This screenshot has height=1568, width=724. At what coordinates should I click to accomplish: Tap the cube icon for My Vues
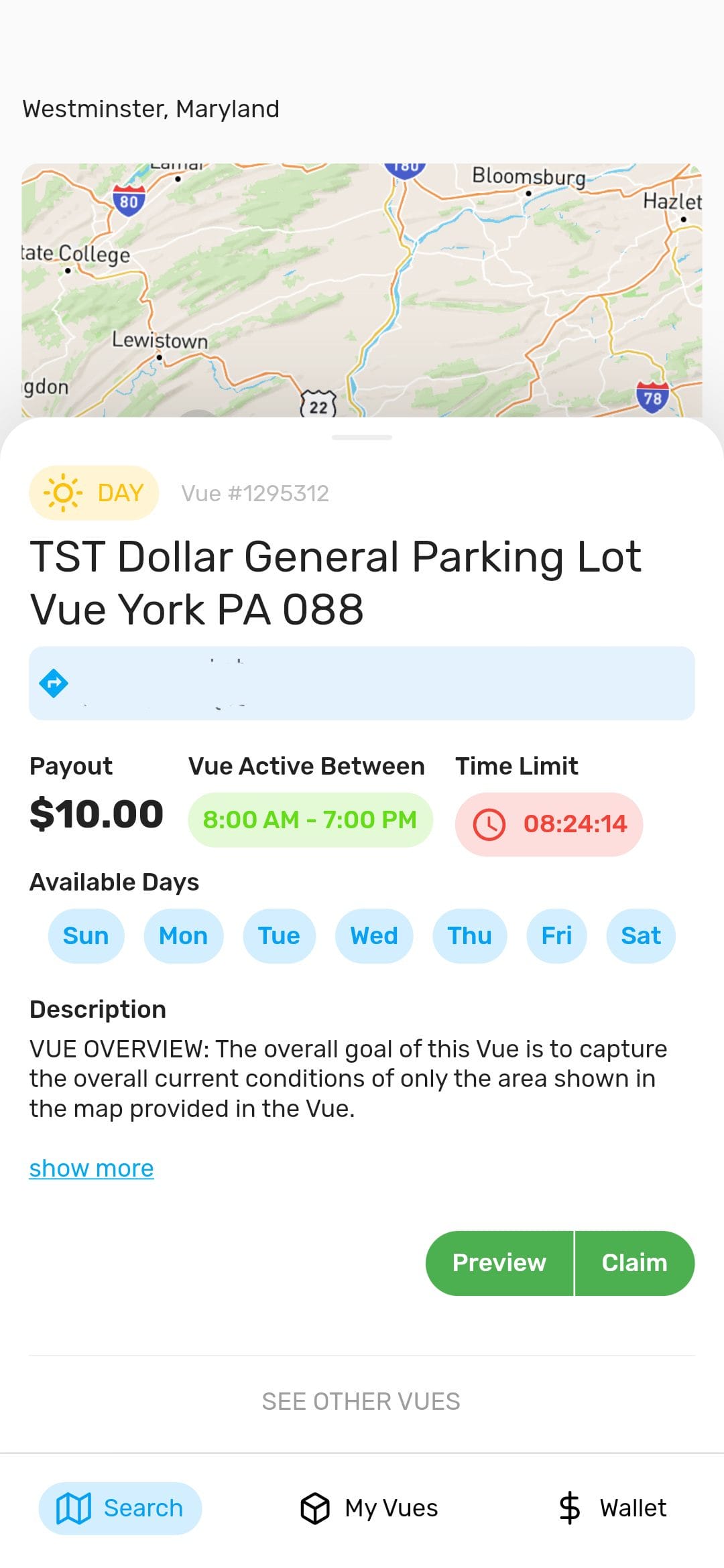(315, 1508)
